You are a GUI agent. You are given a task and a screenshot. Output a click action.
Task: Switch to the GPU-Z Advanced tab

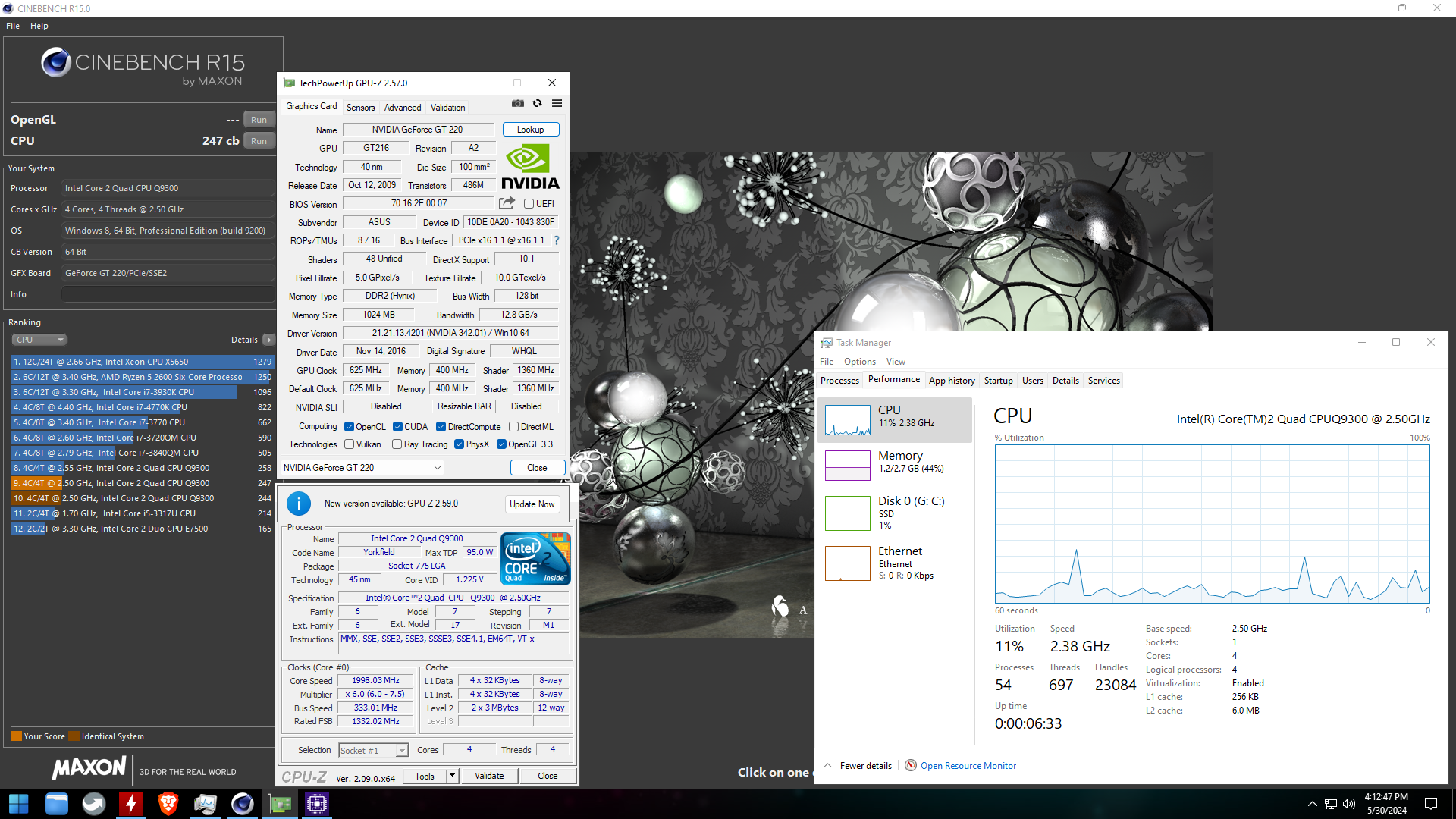(x=402, y=108)
